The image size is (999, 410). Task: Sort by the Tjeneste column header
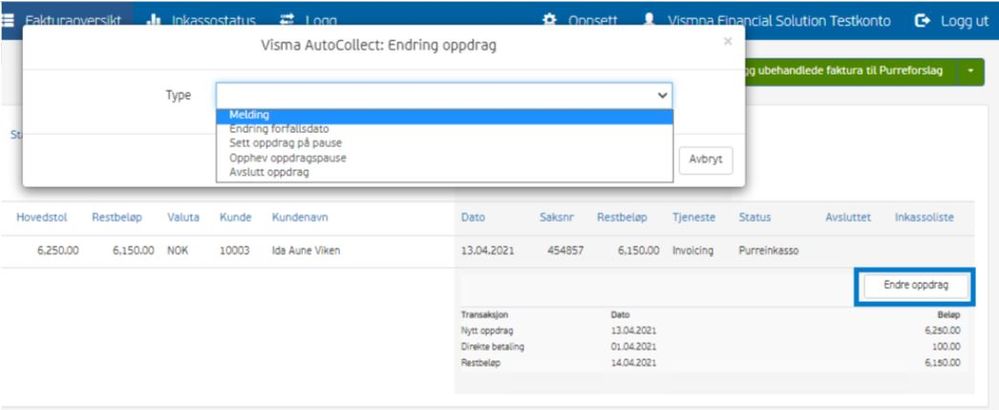tap(694, 218)
